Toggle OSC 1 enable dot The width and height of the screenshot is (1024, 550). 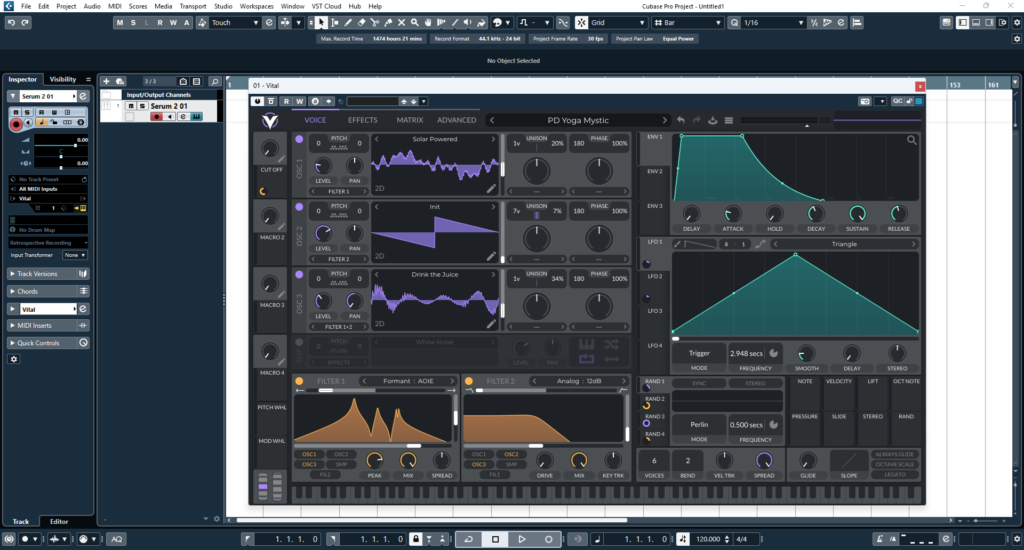coord(299,139)
